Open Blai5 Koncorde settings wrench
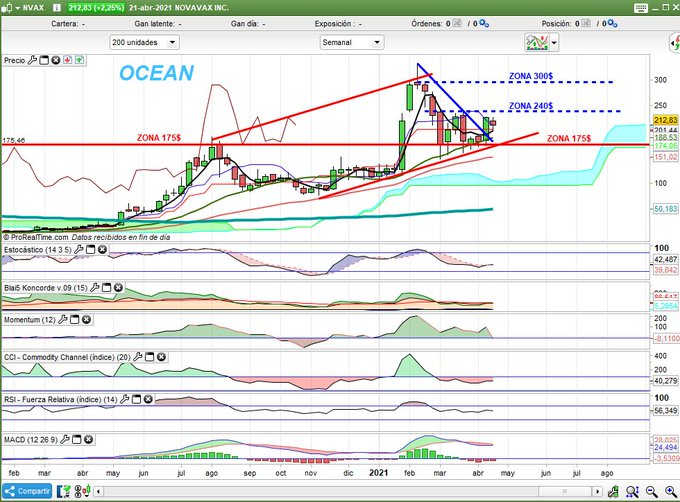 (x=95, y=287)
